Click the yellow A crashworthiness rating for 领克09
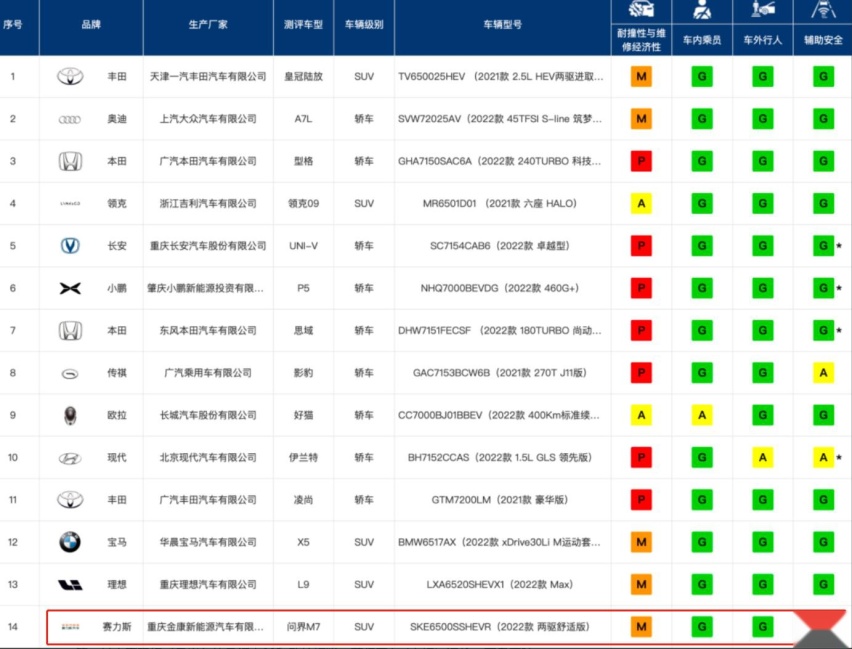The image size is (852, 649). 641,203
